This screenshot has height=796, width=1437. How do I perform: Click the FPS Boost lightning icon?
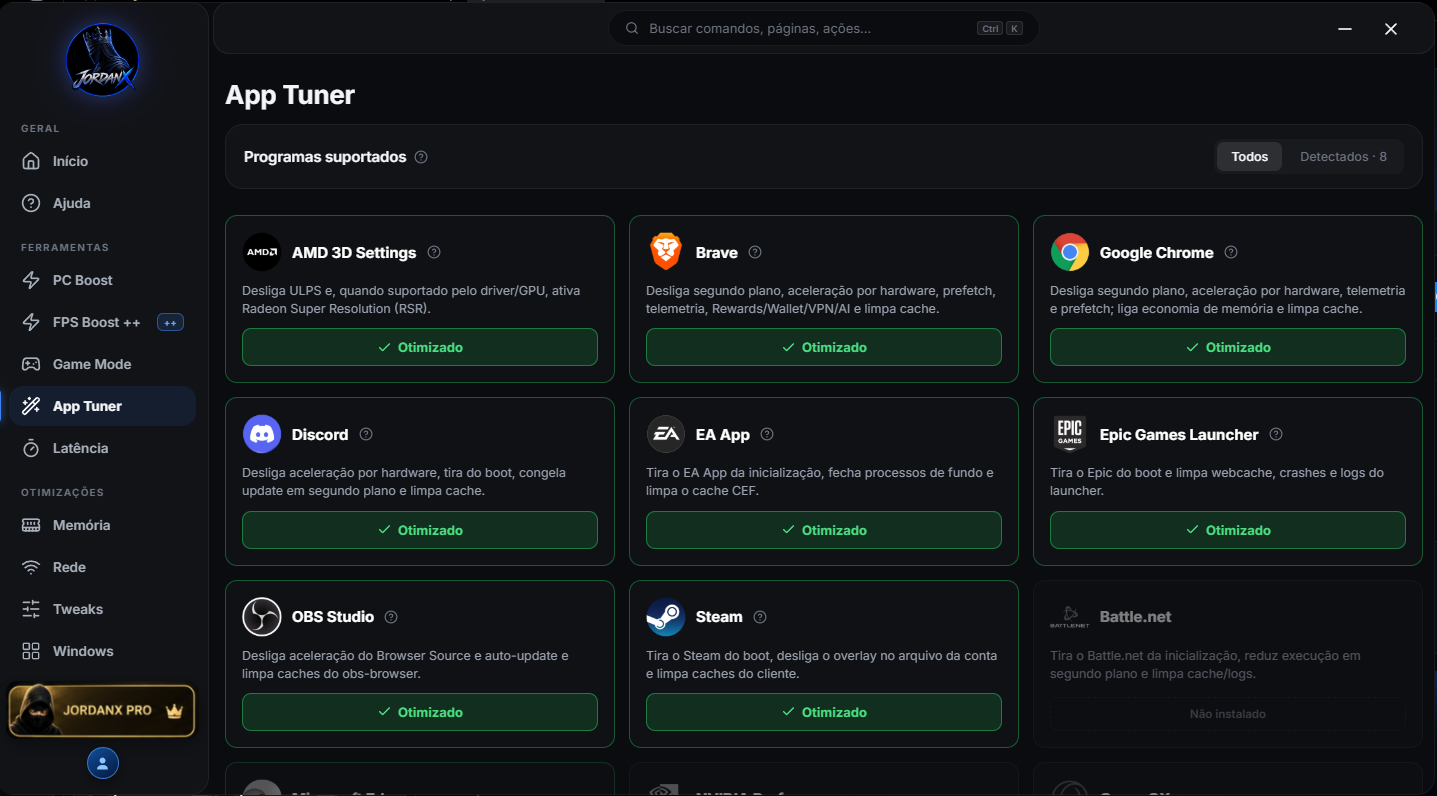point(32,322)
